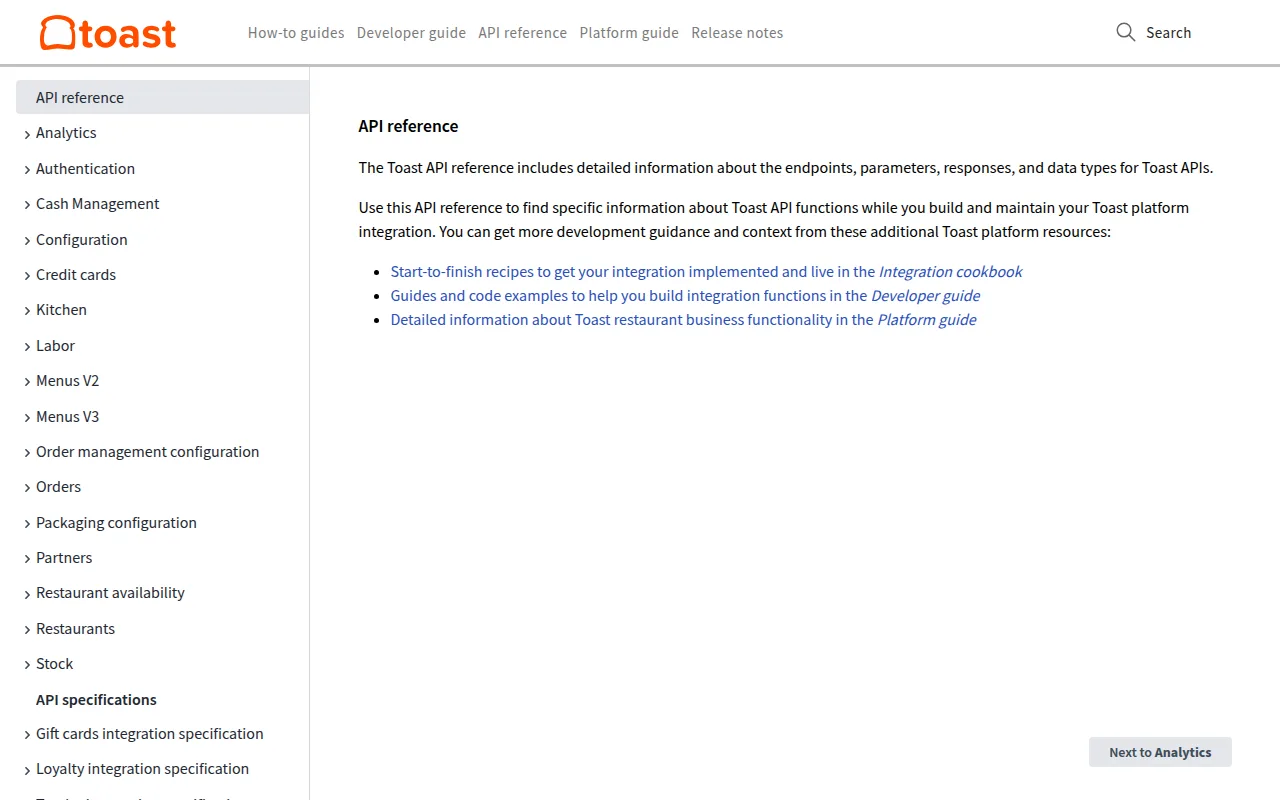Image resolution: width=1280 pixels, height=800 pixels.
Task: Expand the Kitchen section
Action: point(61,309)
